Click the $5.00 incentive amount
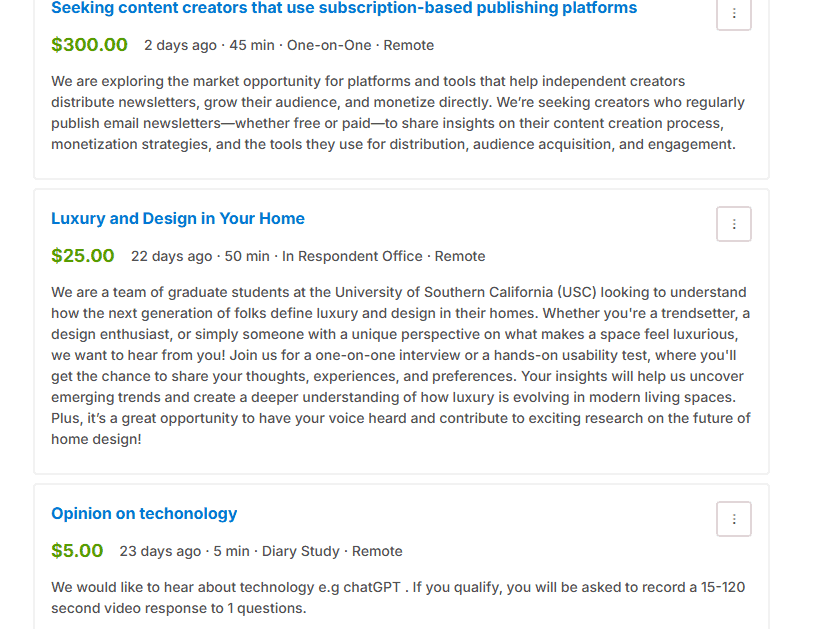The height and width of the screenshot is (629, 838). (x=77, y=551)
